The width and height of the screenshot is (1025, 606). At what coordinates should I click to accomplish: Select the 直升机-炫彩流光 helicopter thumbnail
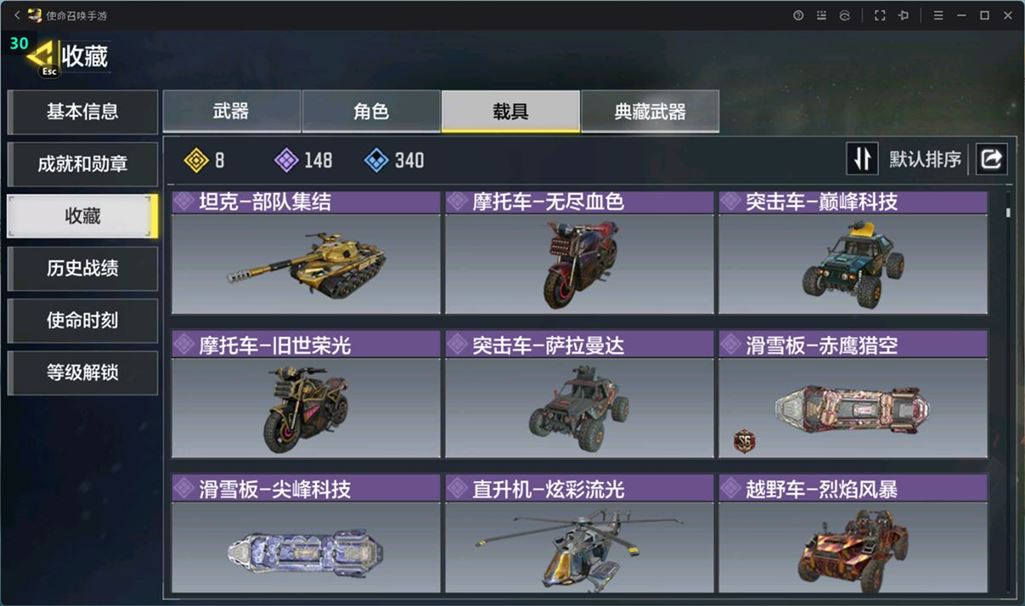click(x=579, y=547)
